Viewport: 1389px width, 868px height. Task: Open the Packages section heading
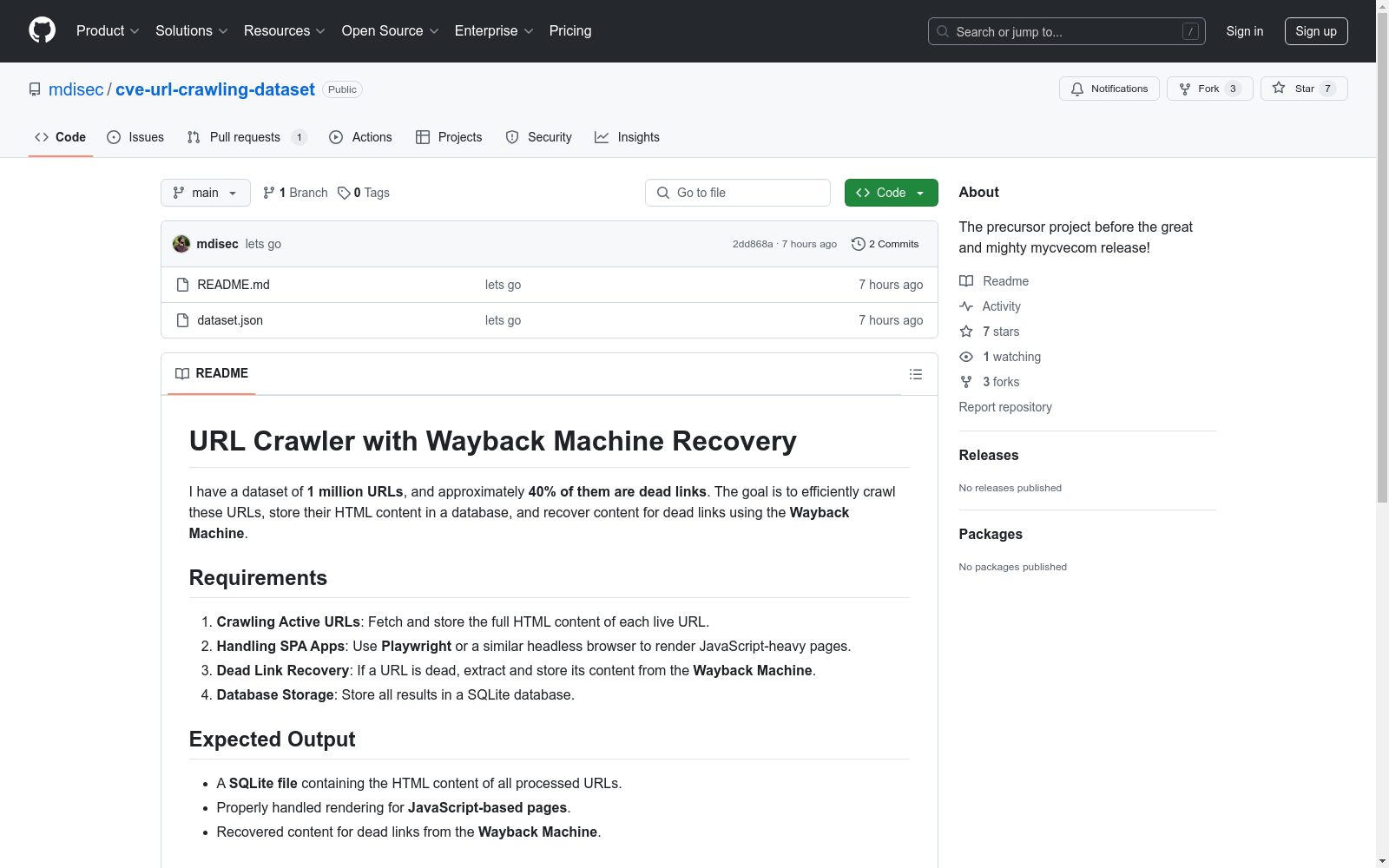(991, 534)
